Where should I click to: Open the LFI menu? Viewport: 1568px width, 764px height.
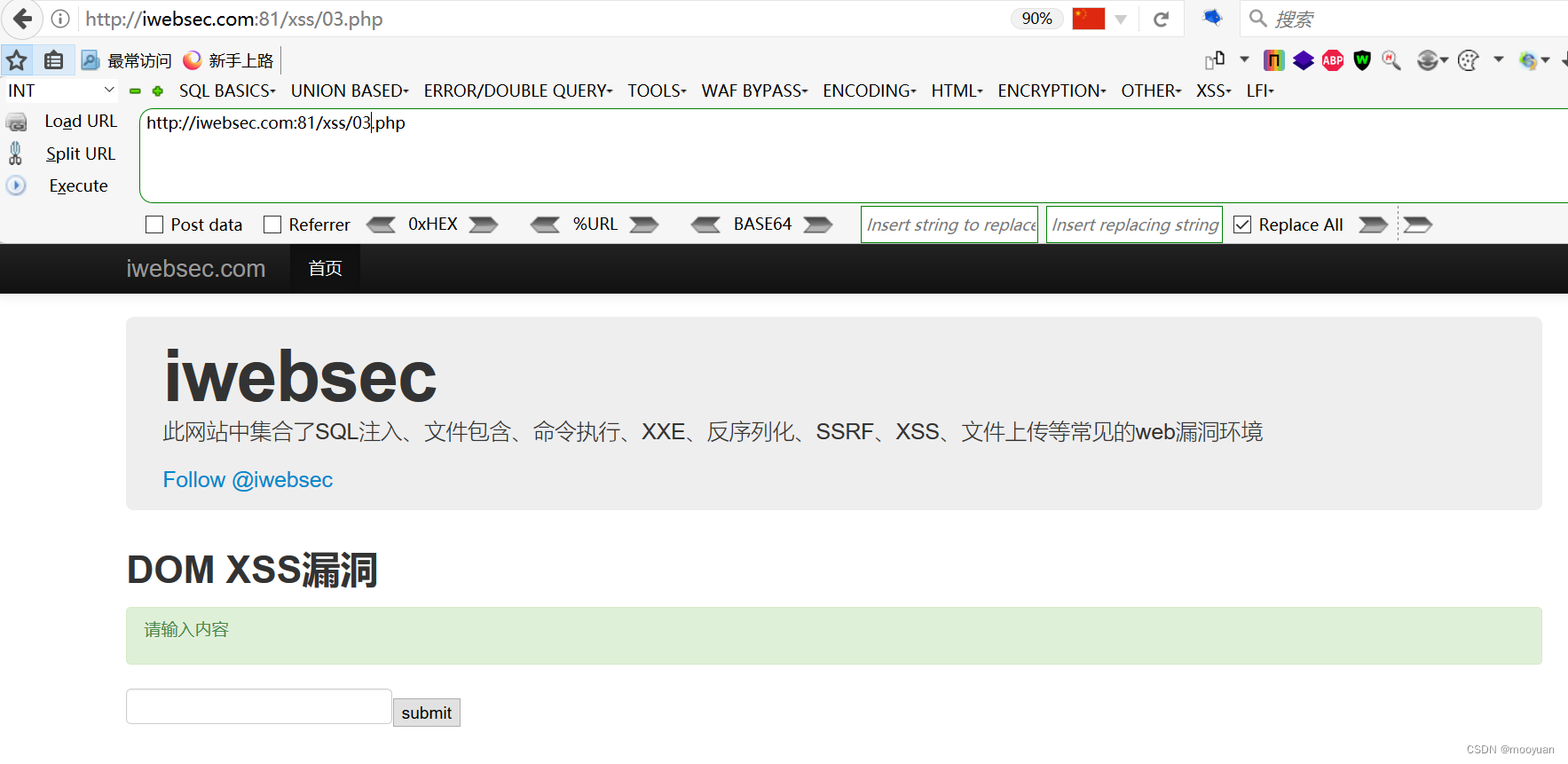click(1259, 91)
